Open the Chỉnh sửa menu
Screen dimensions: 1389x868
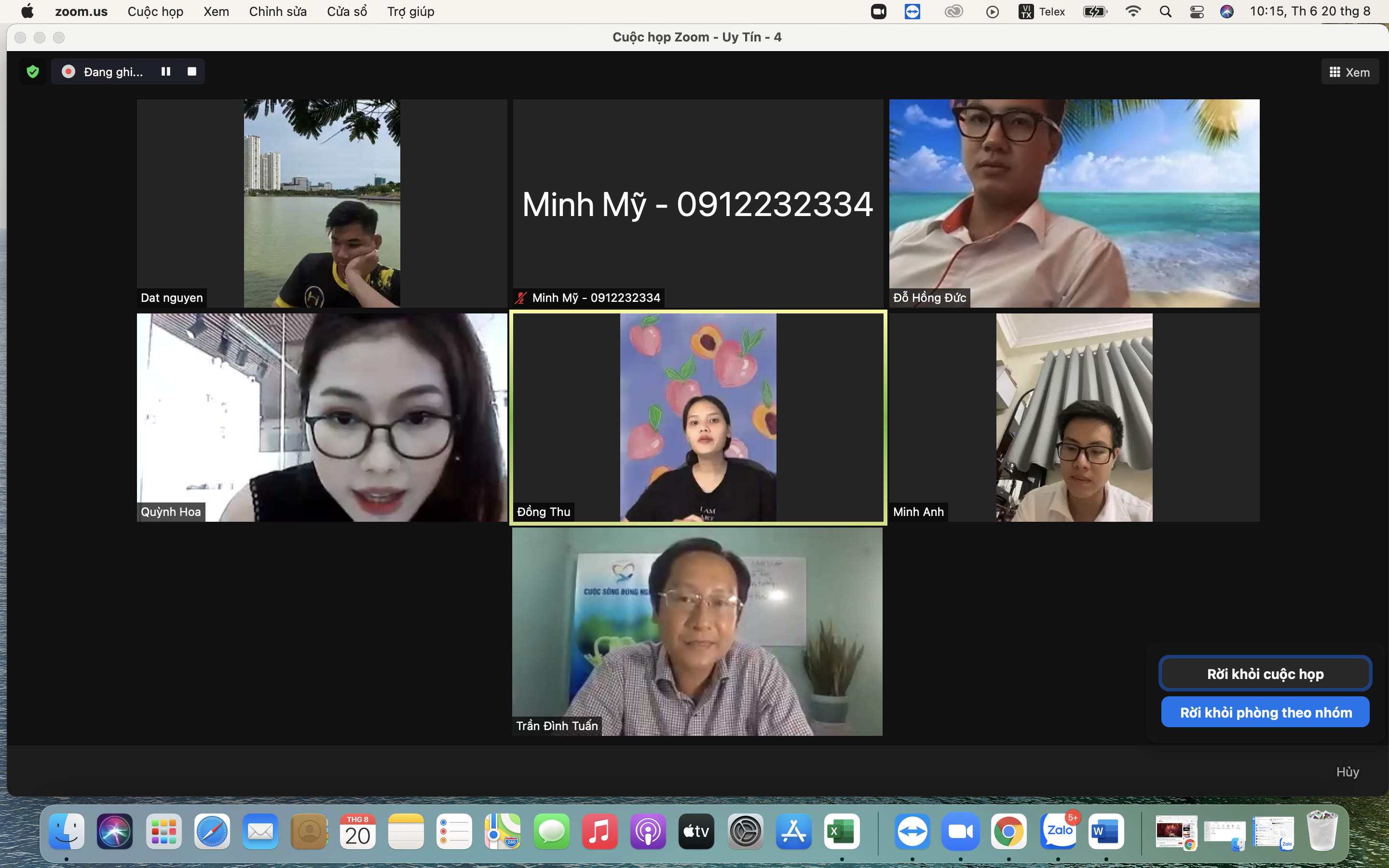tap(278, 12)
